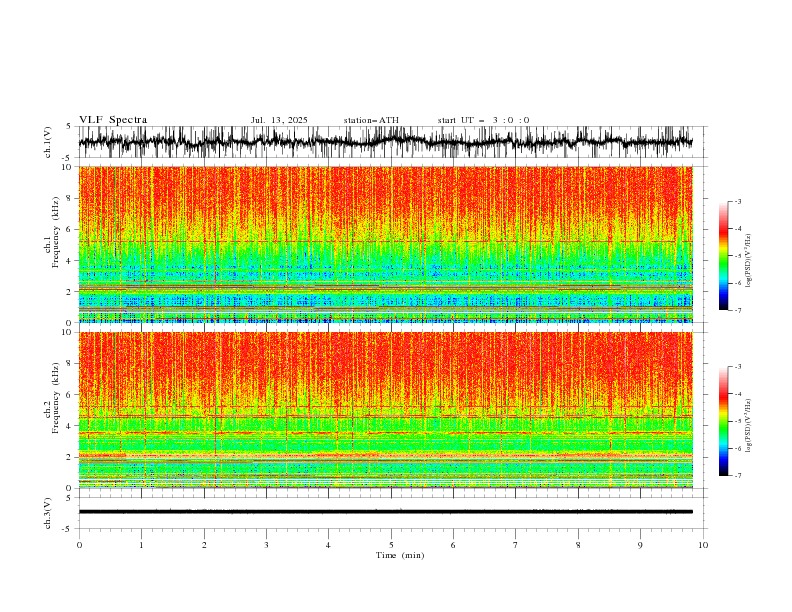Screen dimensions: 792x612
Task: Click time axis tick label "3"
Action: pyautogui.click(x=266, y=545)
